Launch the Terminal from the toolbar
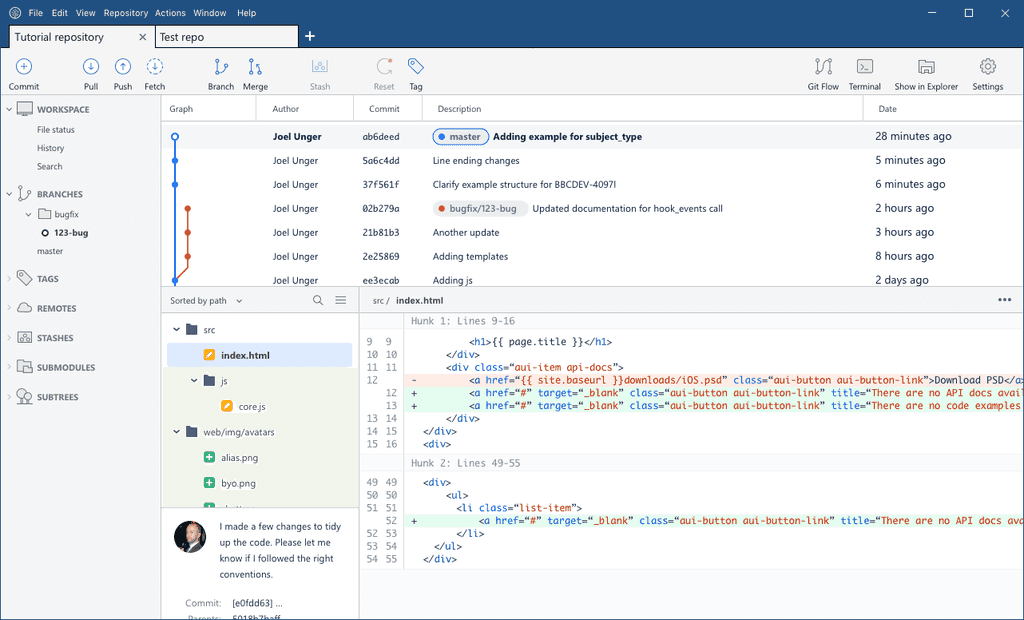This screenshot has height=620, width=1024. pos(864,72)
